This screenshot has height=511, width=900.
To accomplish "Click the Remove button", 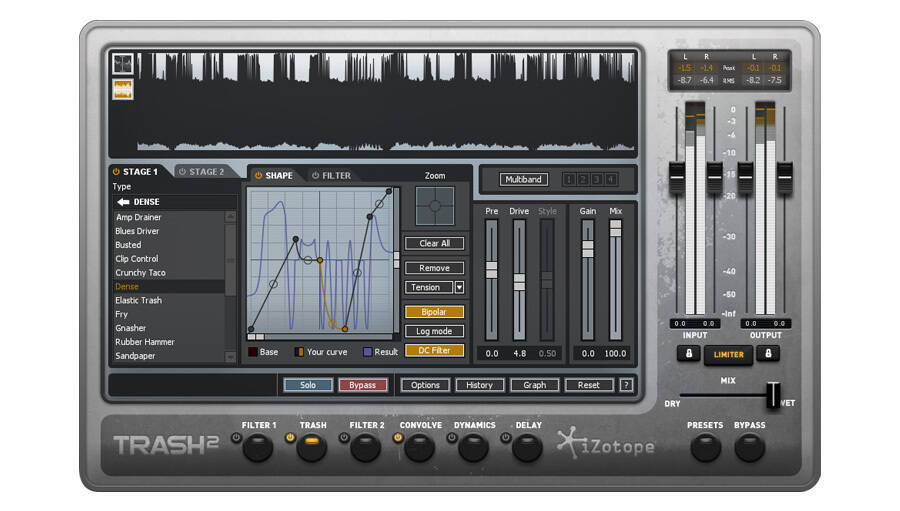I will (x=435, y=268).
